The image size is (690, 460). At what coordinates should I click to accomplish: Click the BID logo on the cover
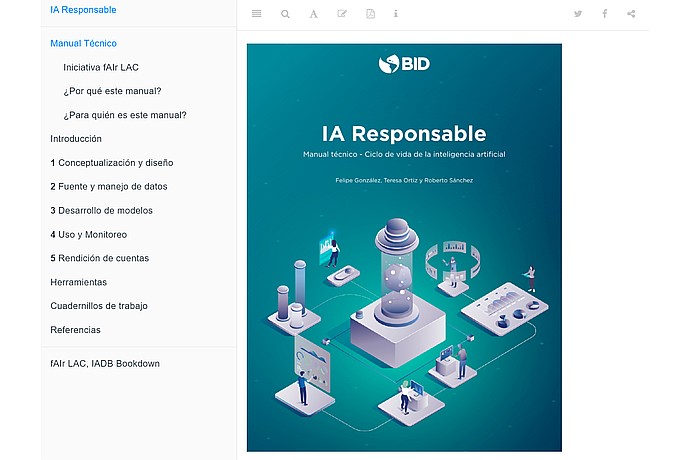coord(404,64)
